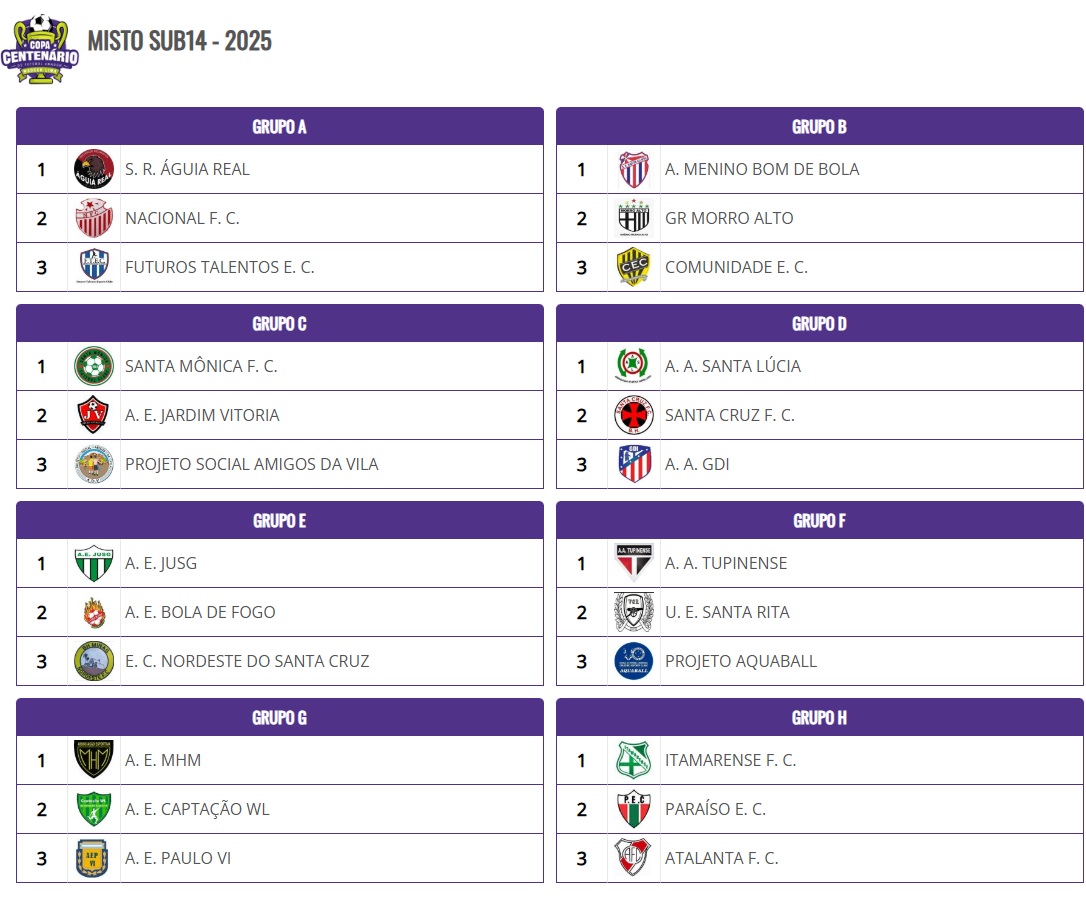The height and width of the screenshot is (915, 1086).
Task: Click the Grupo F header bar
Action: click(819, 520)
